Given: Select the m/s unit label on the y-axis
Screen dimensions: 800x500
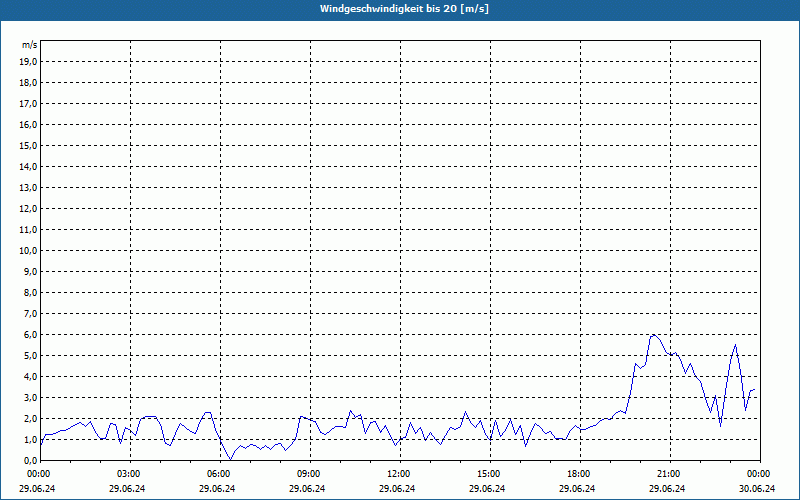Looking at the screenshot, I should tap(30, 45).
